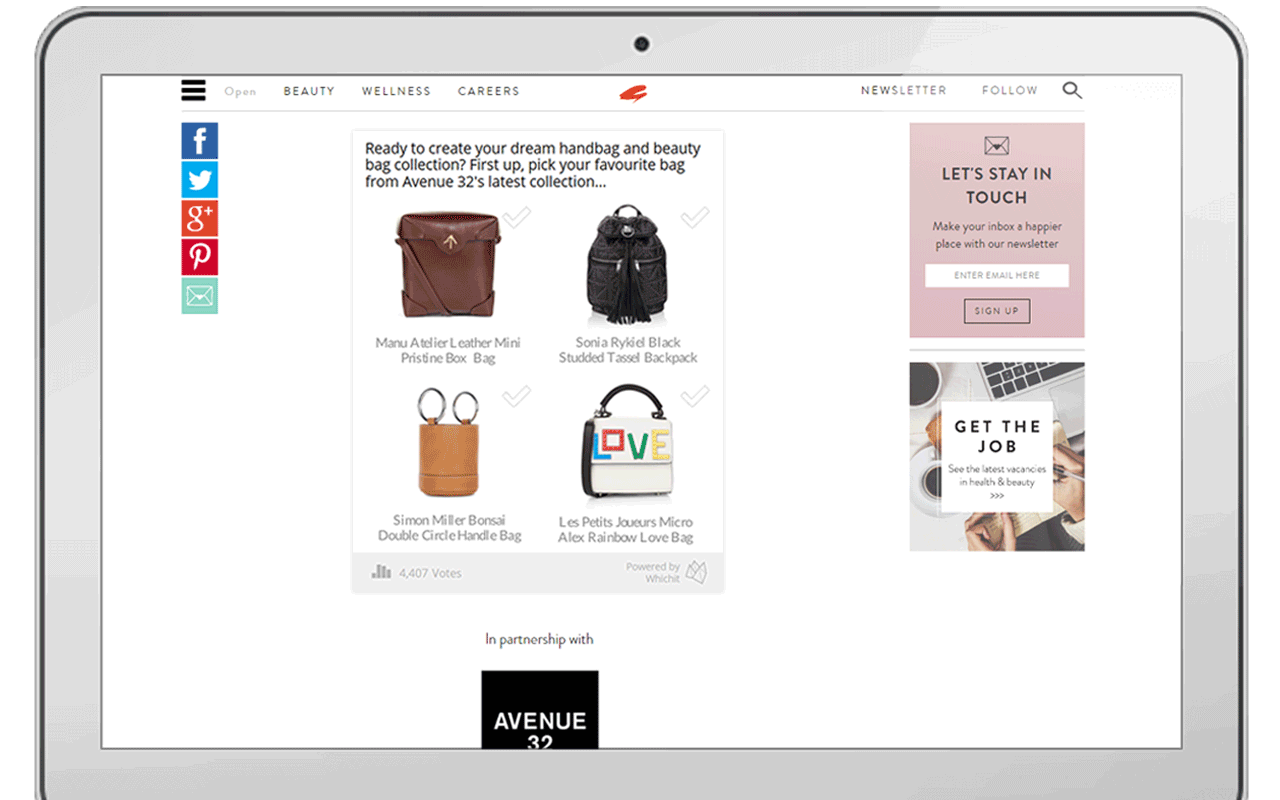Open the Follow link
The height and width of the screenshot is (800, 1280).
(x=1010, y=90)
